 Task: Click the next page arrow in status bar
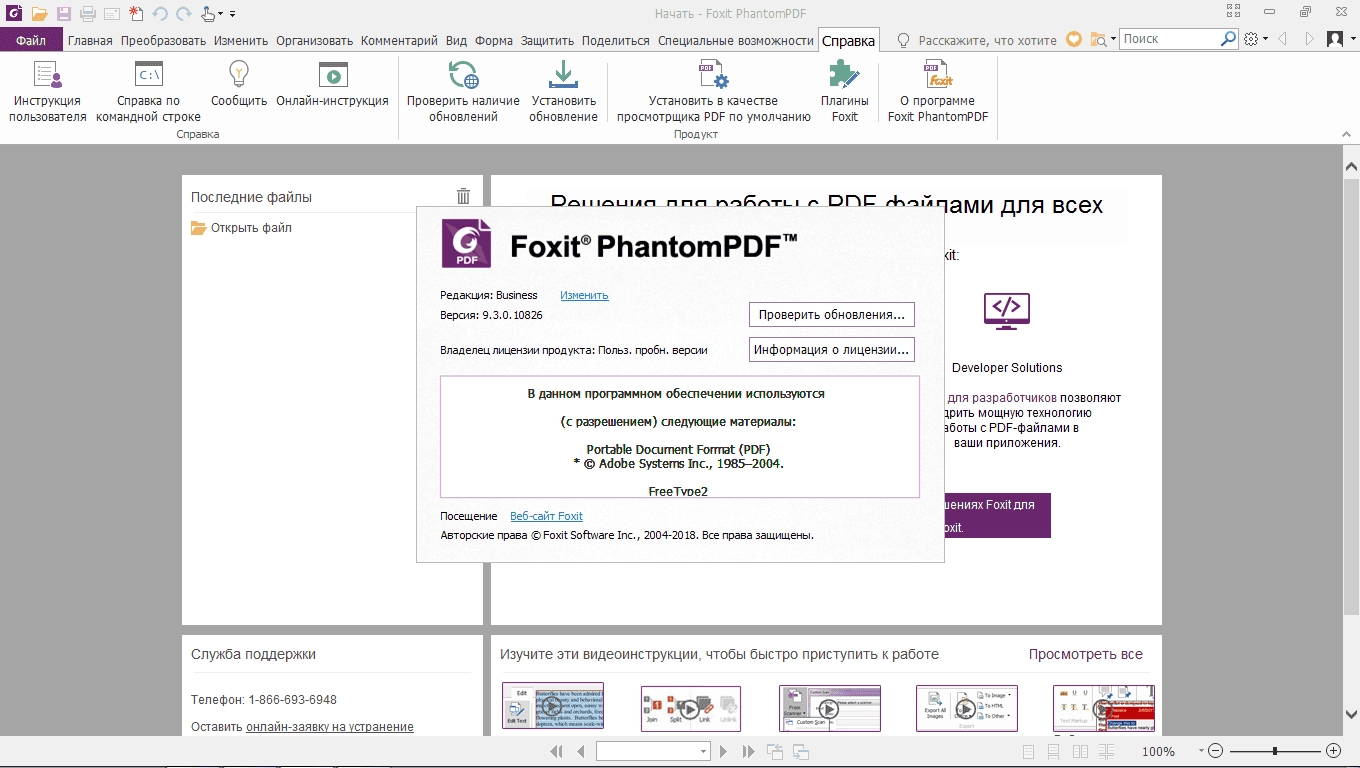point(724,751)
